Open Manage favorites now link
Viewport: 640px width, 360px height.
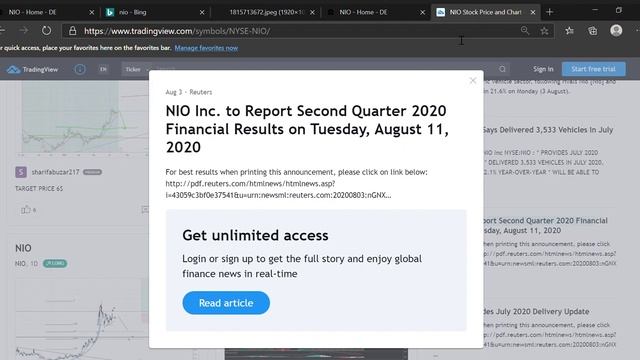coord(206,48)
